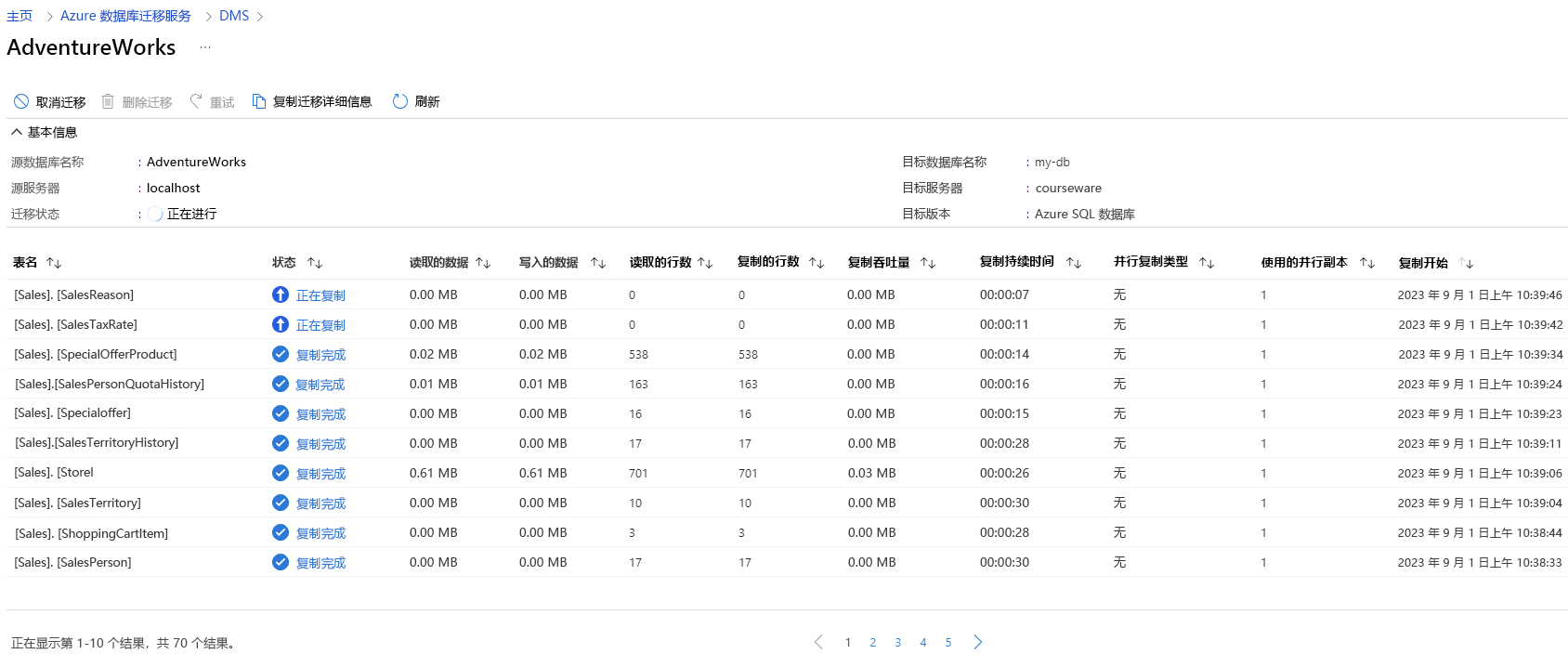This screenshot has width=1568, height=667.
Task: Go to results page 5
Action: 948,642
